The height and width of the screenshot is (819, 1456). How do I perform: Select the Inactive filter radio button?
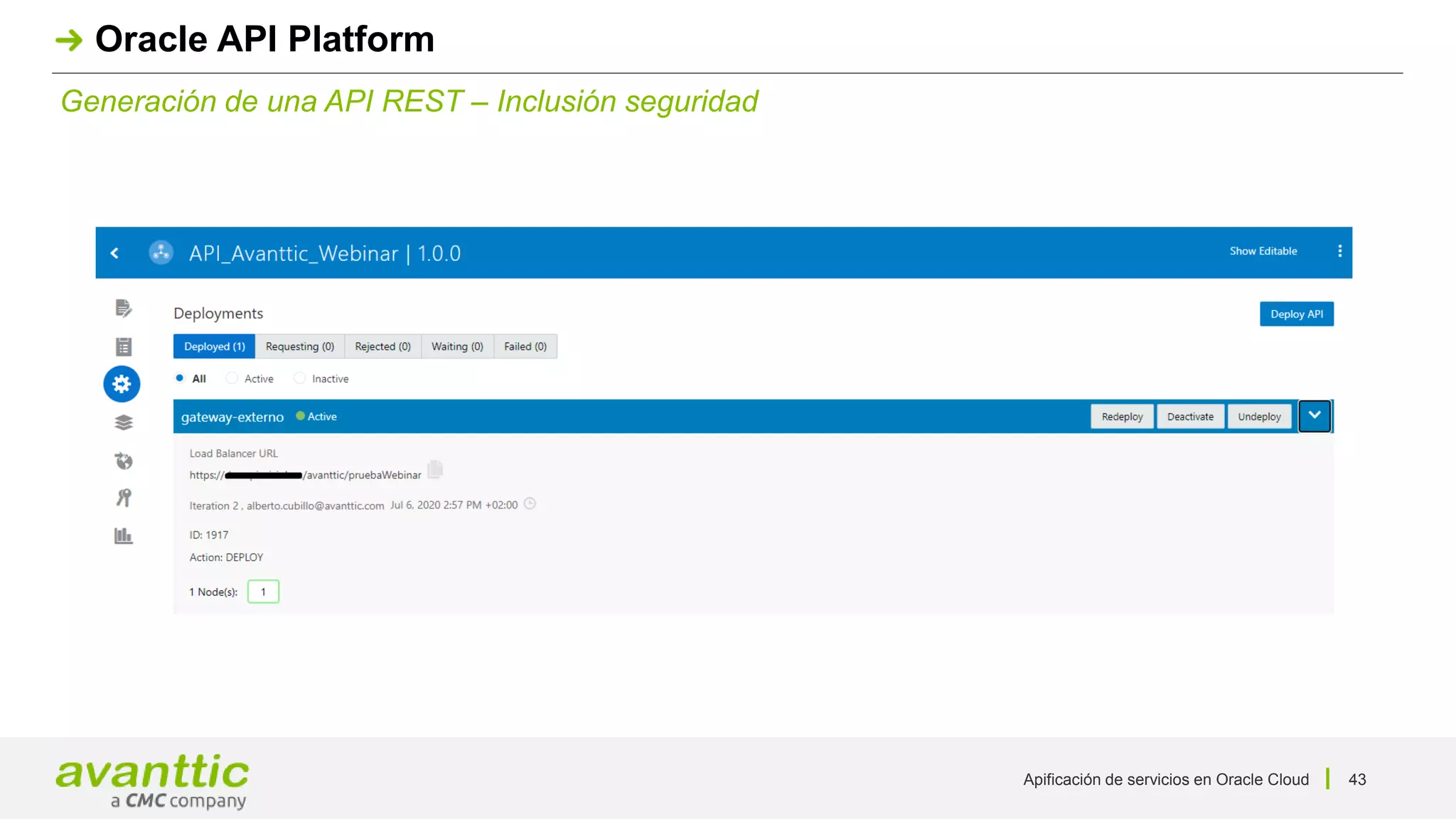[x=299, y=378]
